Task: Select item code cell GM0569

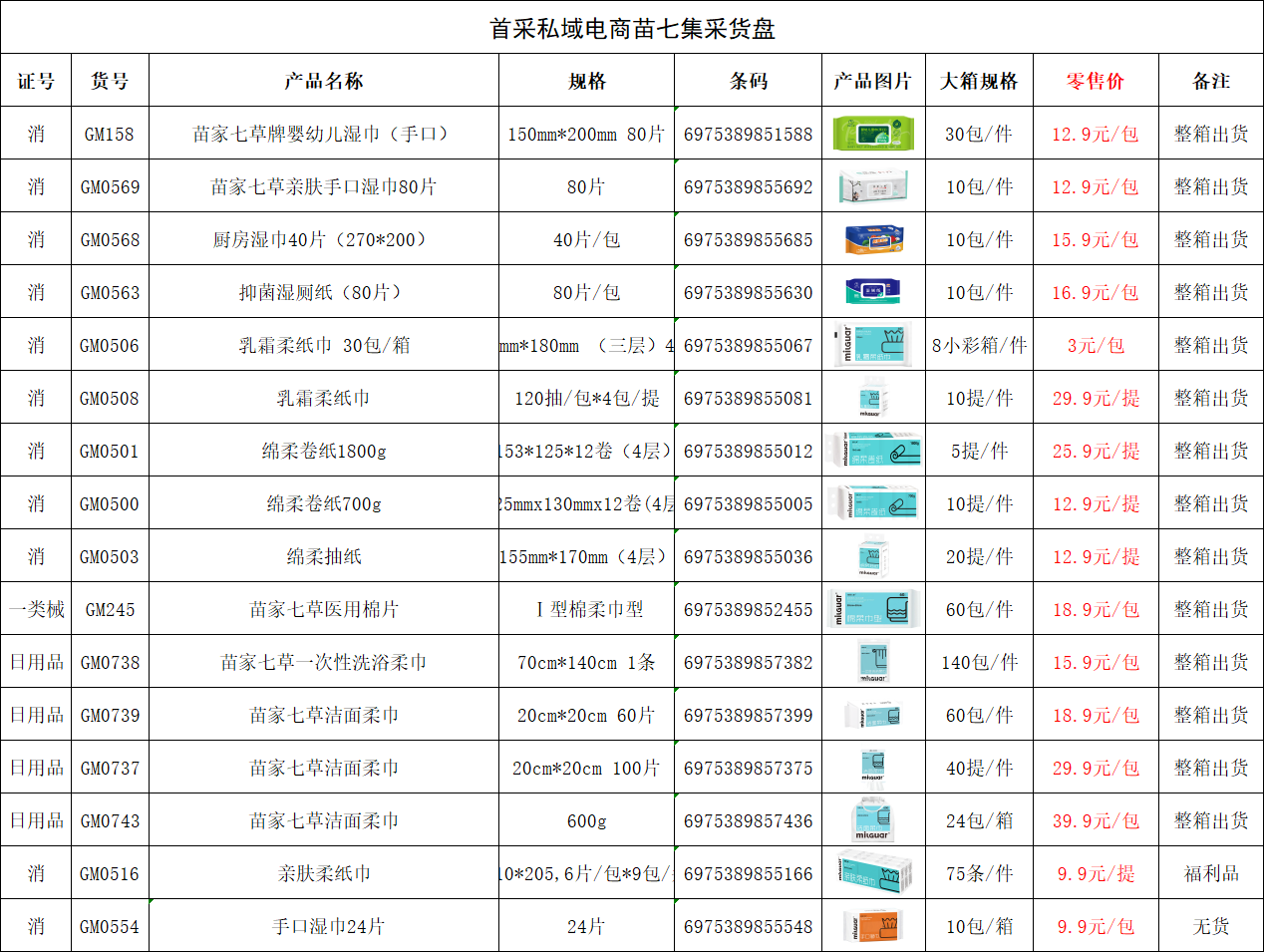Action: (110, 186)
